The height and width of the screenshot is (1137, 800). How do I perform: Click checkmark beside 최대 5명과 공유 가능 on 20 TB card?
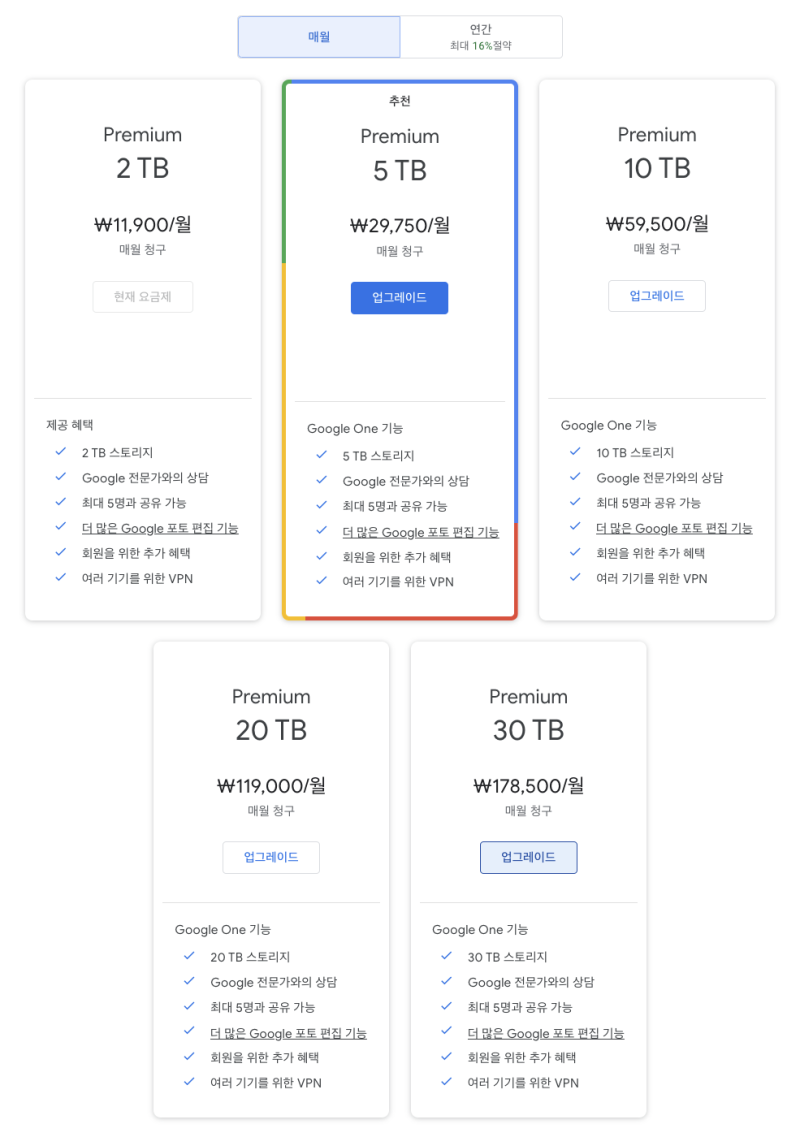189,1008
